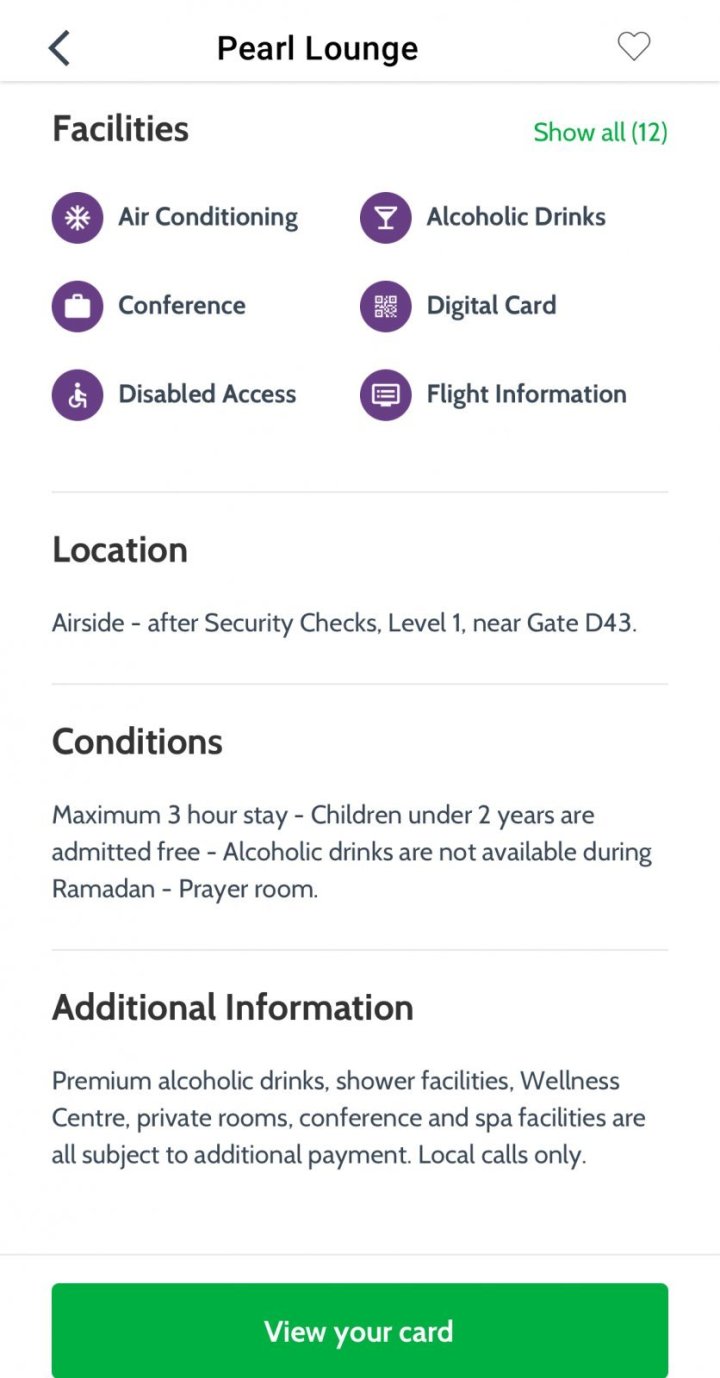Select the Conference facility label
The width and height of the screenshot is (720, 1378).
click(182, 305)
